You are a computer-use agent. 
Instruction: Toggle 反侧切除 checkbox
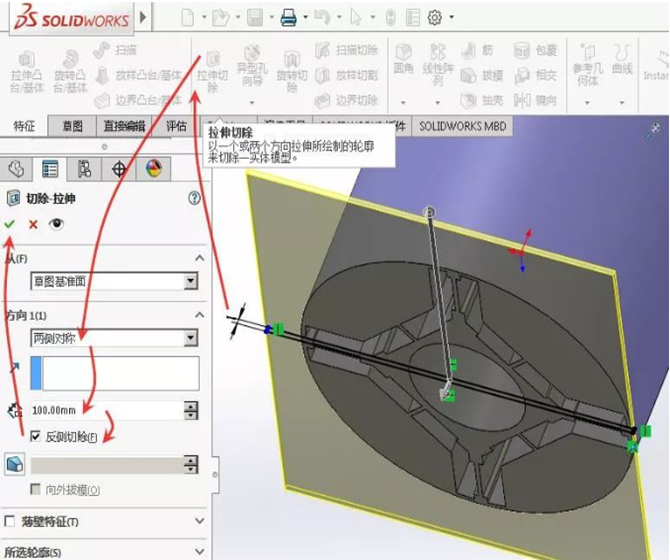(x=35, y=436)
